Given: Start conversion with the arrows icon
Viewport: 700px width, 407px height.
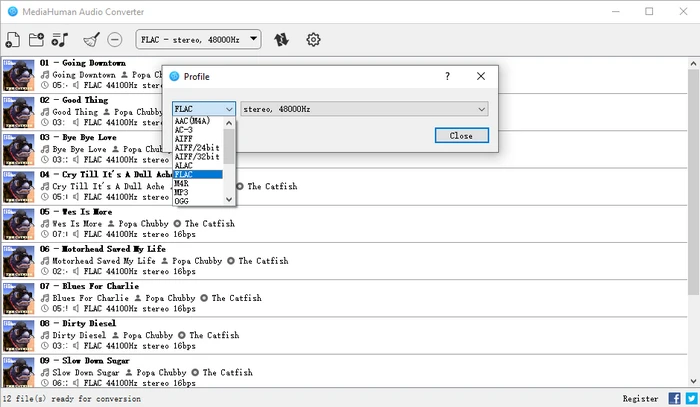Looking at the screenshot, I should click(283, 40).
